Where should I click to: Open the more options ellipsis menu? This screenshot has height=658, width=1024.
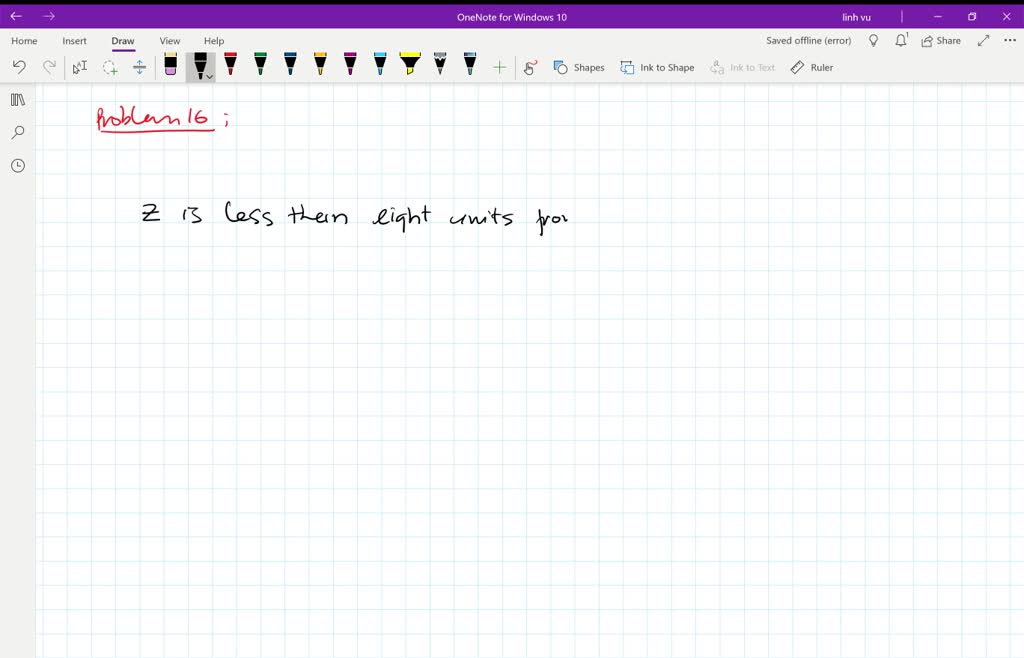click(x=1009, y=41)
